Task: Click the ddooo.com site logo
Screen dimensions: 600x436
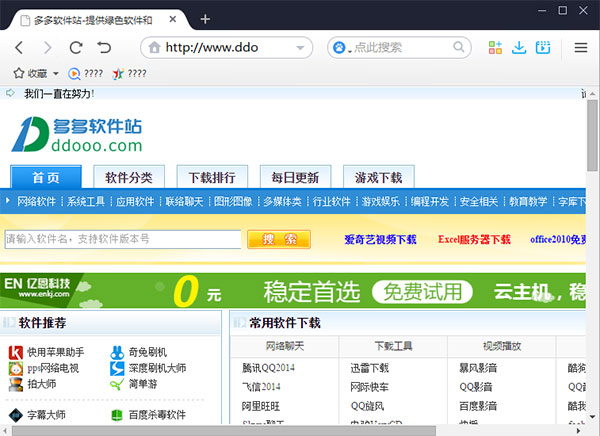Action: (x=77, y=134)
